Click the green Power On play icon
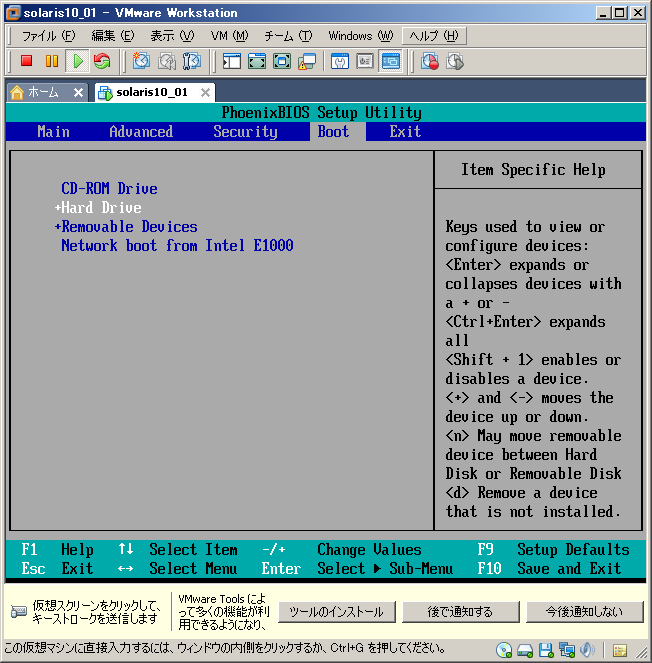Image resolution: width=652 pixels, height=663 pixels. tap(77, 61)
